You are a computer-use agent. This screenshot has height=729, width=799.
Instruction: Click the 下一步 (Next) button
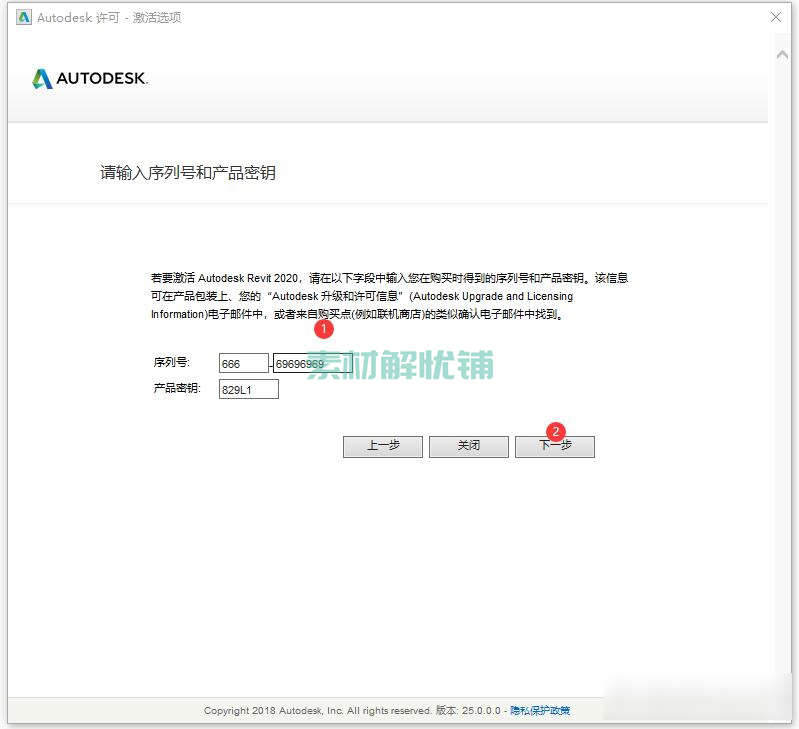coord(554,446)
